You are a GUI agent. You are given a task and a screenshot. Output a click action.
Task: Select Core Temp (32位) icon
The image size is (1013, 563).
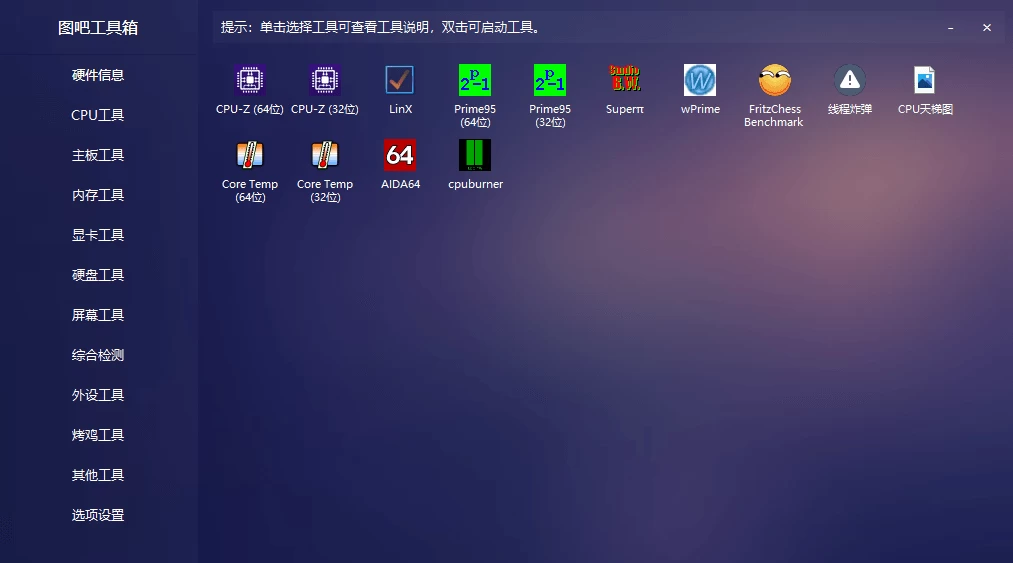pos(325,155)
